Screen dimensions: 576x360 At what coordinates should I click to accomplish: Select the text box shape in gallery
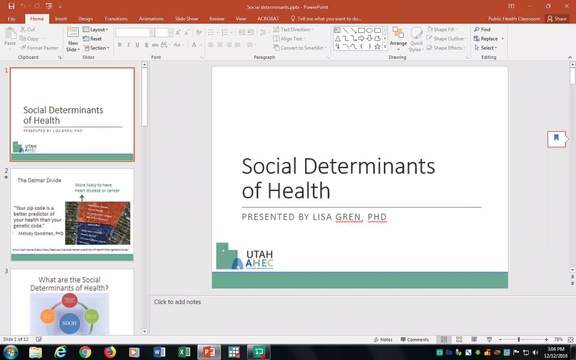point(337,30)
